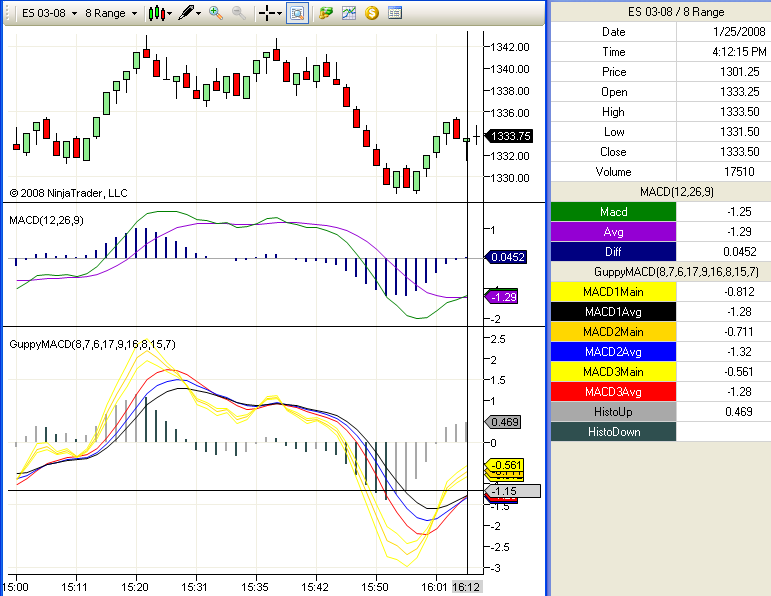771x596 pixels.
Task: Click the gold dollar coin icon
Action: [372, 13]
